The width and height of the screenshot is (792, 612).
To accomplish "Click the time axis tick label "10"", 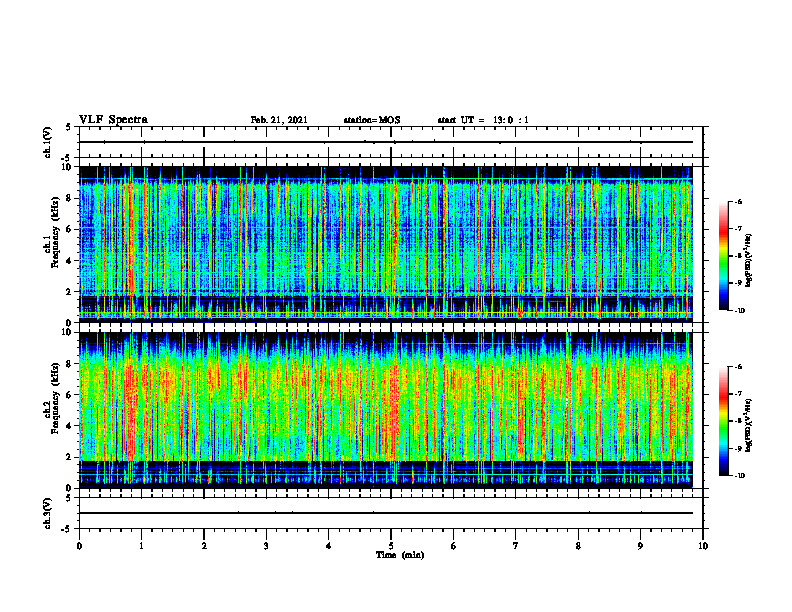I will tap(703, 546).
